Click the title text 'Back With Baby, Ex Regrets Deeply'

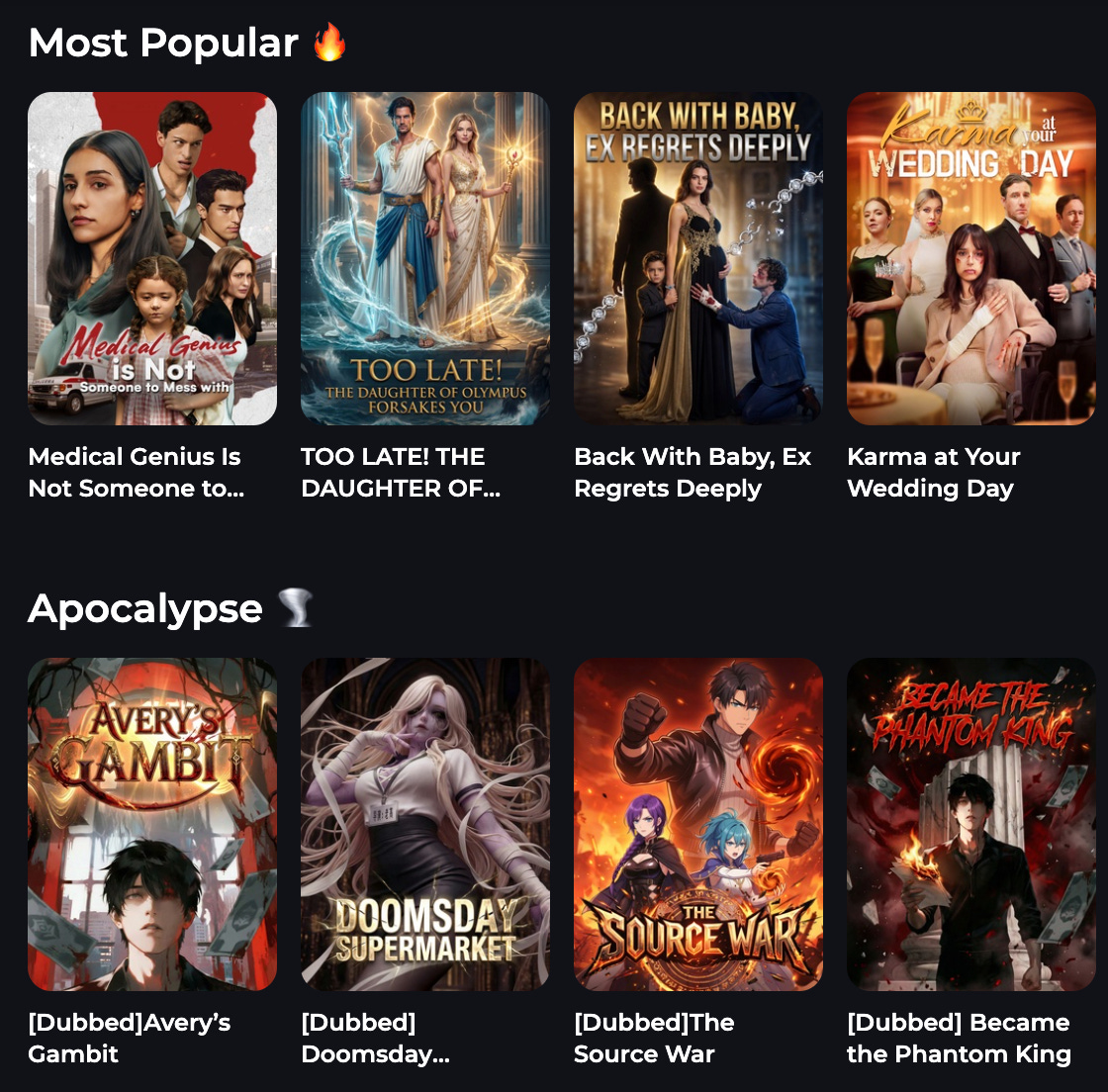692,473
